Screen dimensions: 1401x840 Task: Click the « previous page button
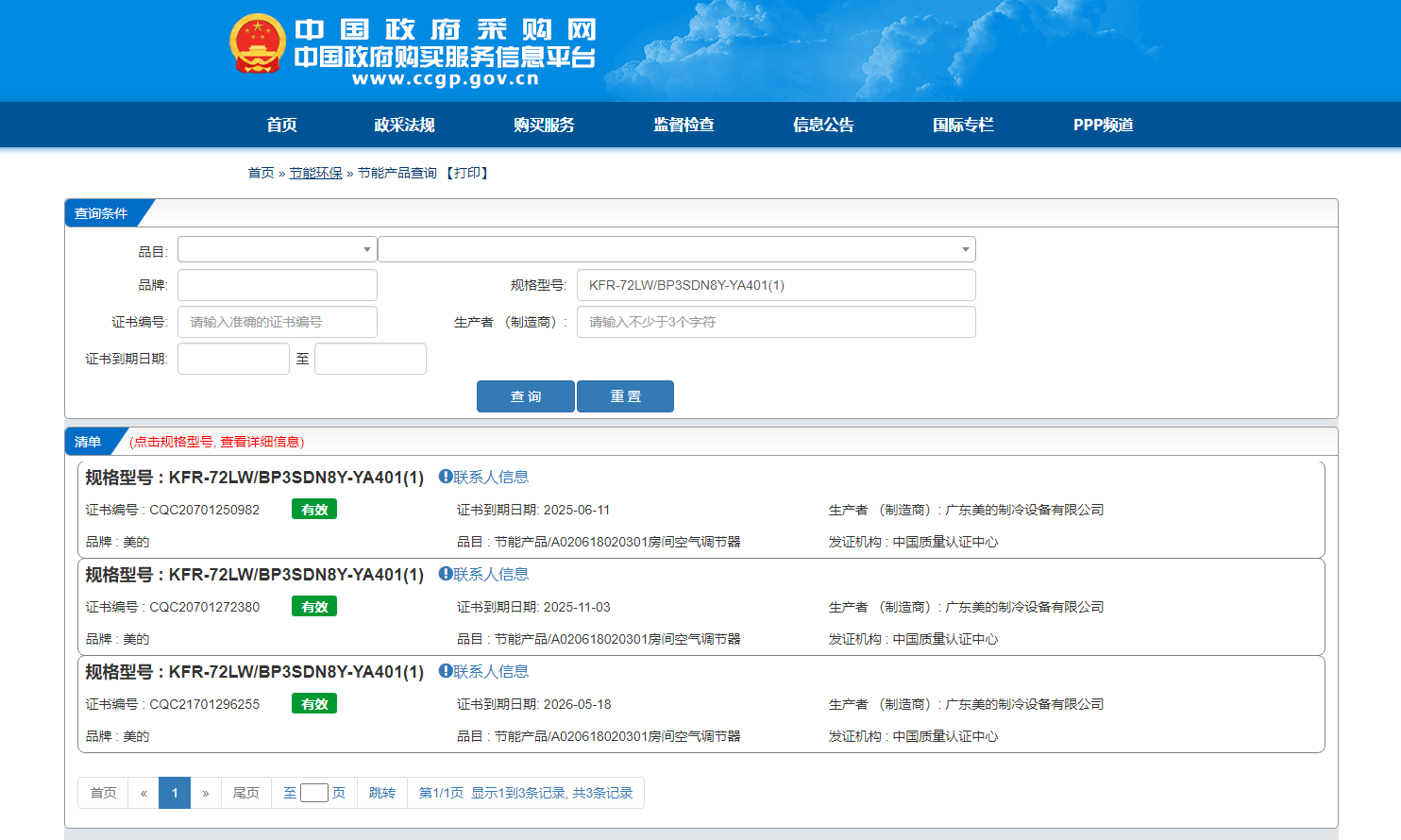click(x=143, y=793)
